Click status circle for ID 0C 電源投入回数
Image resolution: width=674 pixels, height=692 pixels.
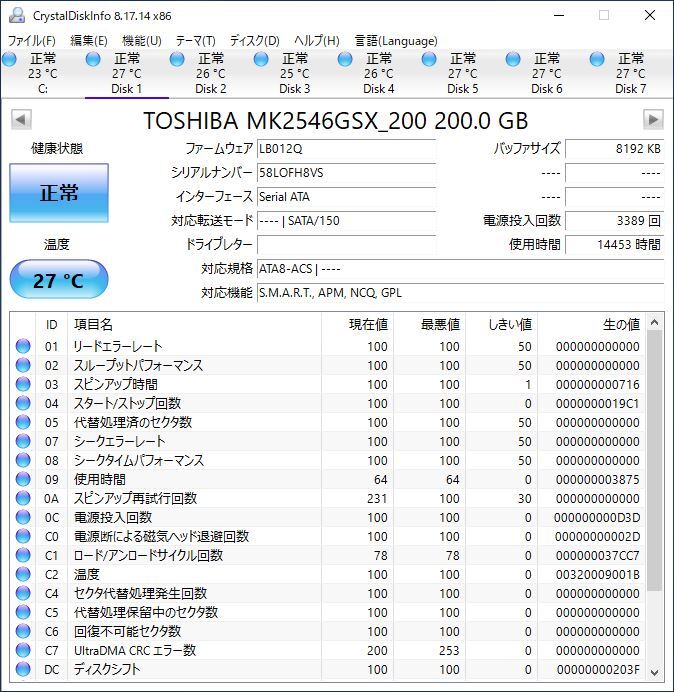tap(23, 517)
